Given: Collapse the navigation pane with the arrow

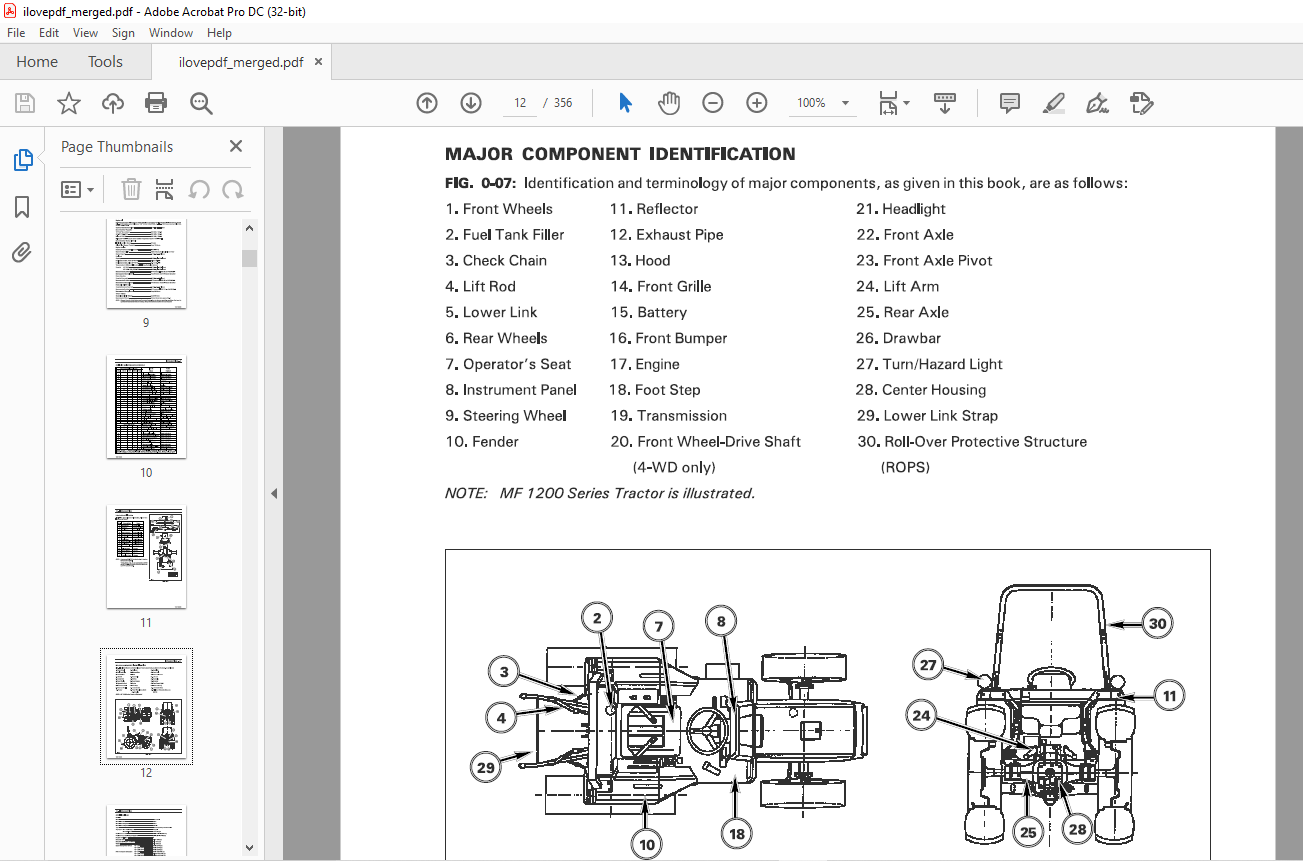Looking at the screenshot, I should [274, 493].
